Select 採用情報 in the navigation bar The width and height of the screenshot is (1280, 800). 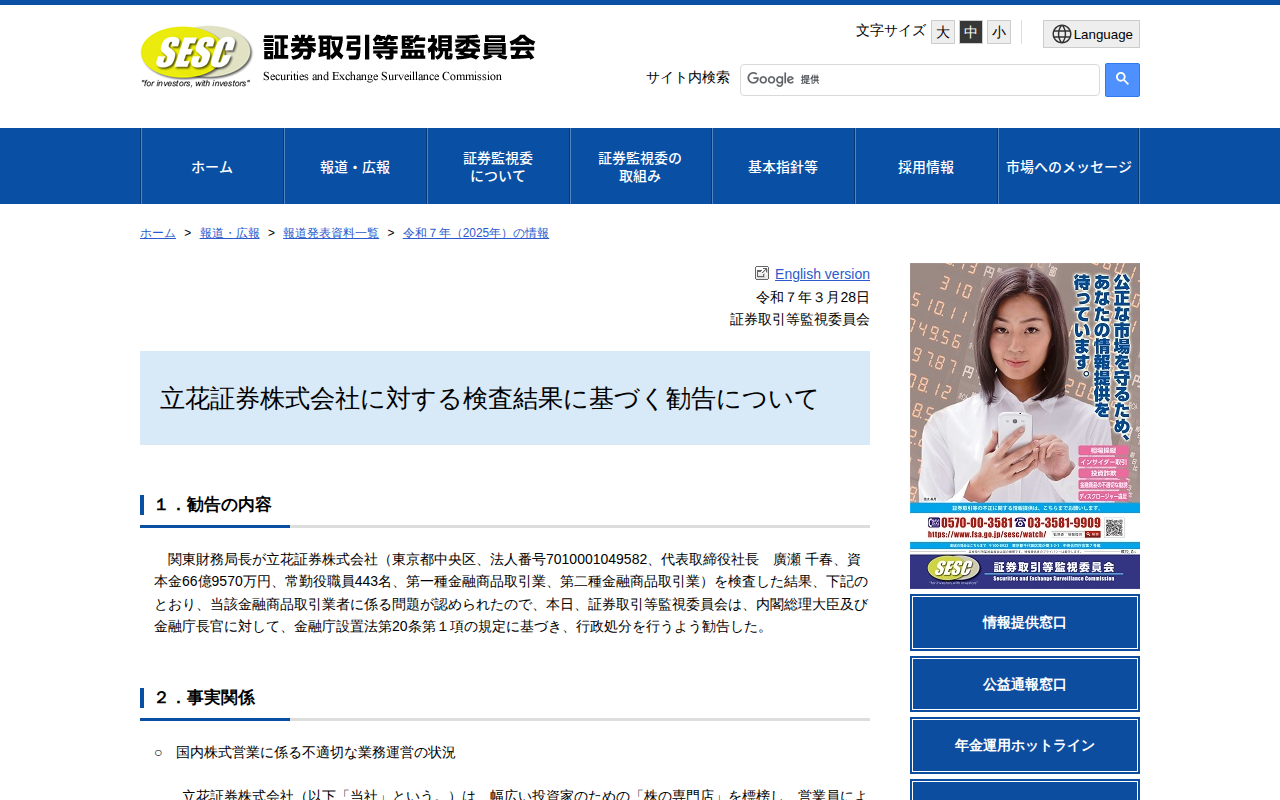click(x=927, y=166)
